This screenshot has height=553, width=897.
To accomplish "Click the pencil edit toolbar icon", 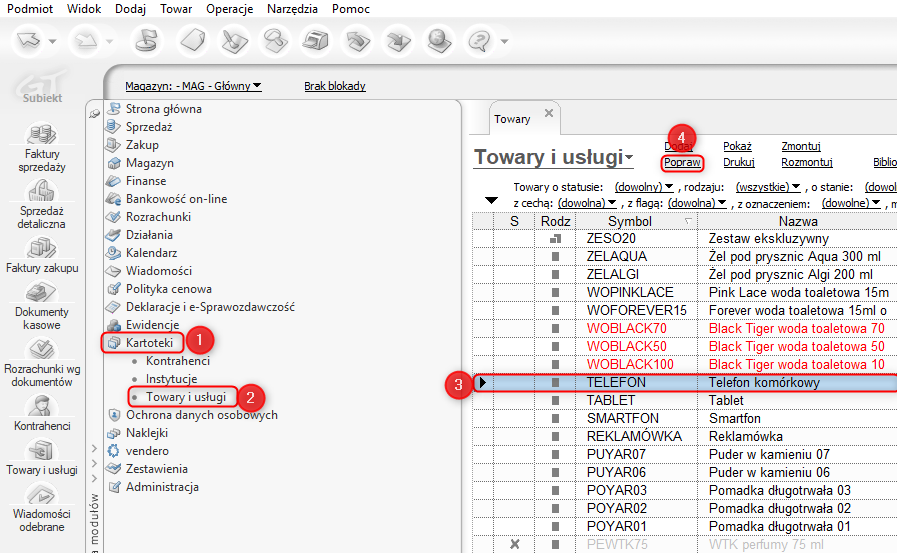I will pos(234,41).
